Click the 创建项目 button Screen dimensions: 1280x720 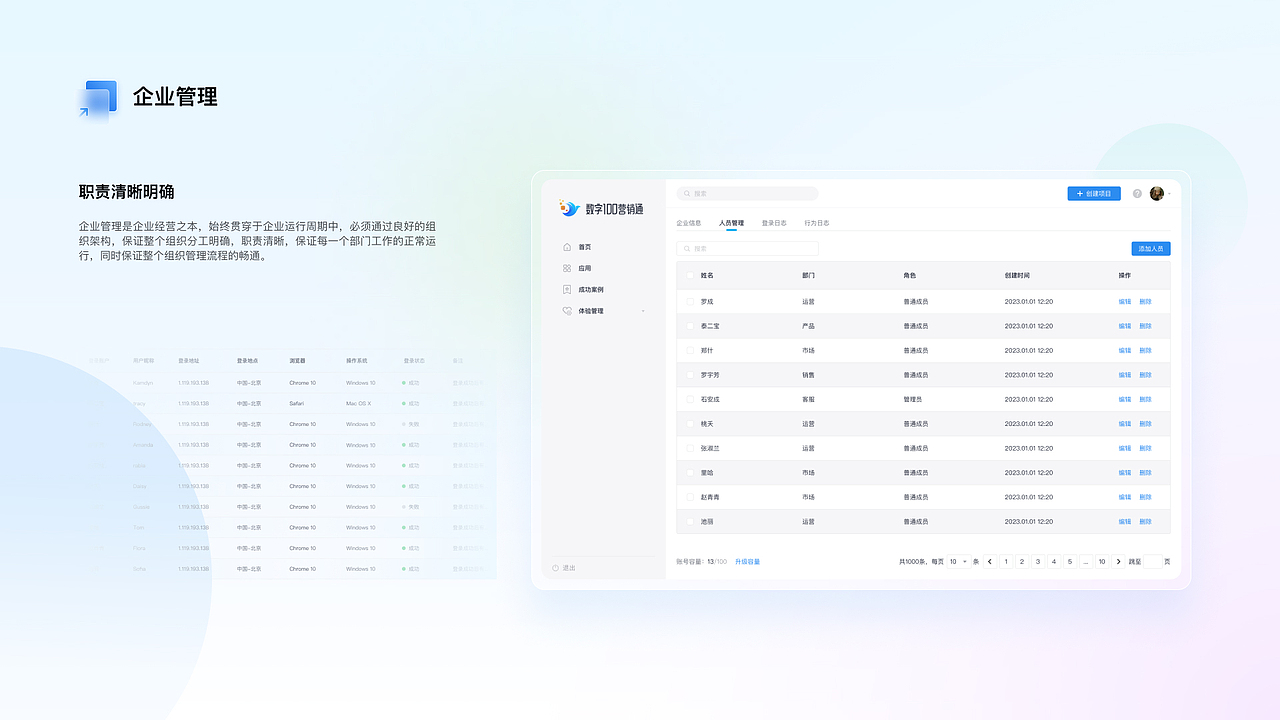click(1095, 193)
